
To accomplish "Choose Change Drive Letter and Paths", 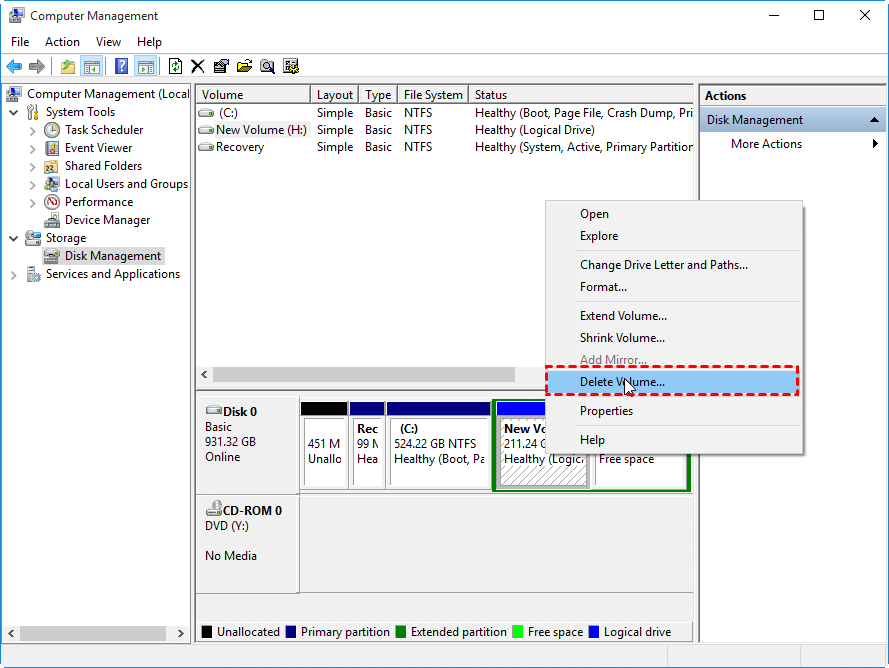I will [x=674, y=265].
